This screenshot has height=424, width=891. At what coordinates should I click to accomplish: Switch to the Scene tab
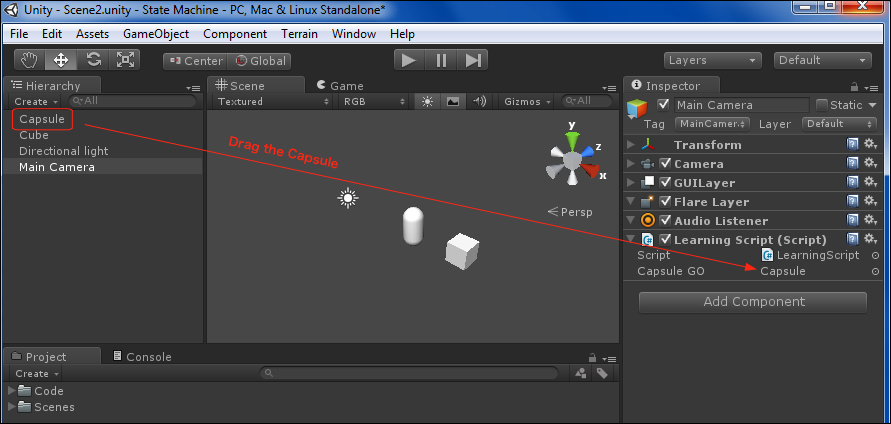256,86
